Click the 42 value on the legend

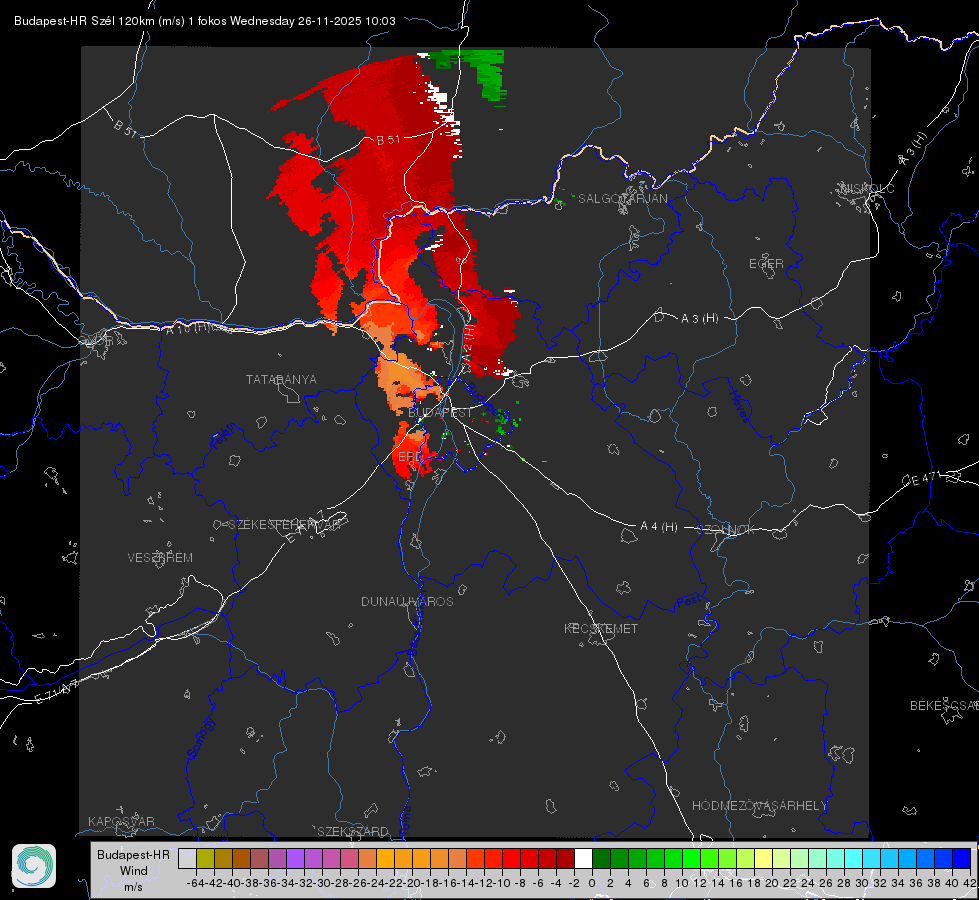[969, 883]
